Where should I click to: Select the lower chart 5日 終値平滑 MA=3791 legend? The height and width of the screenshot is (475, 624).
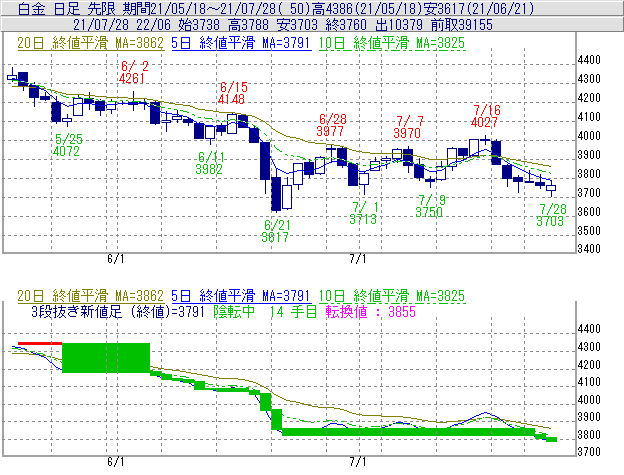(241, 296)
